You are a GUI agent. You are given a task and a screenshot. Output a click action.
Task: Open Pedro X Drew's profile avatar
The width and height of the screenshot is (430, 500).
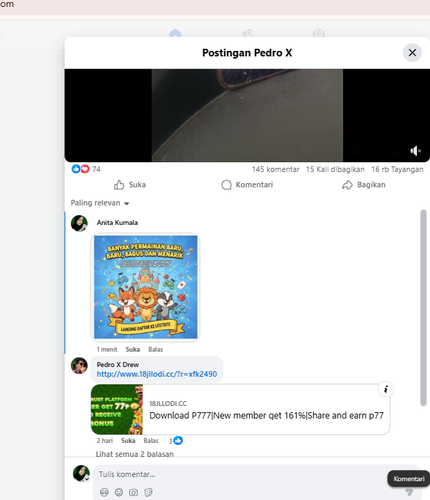coord(79,365)
